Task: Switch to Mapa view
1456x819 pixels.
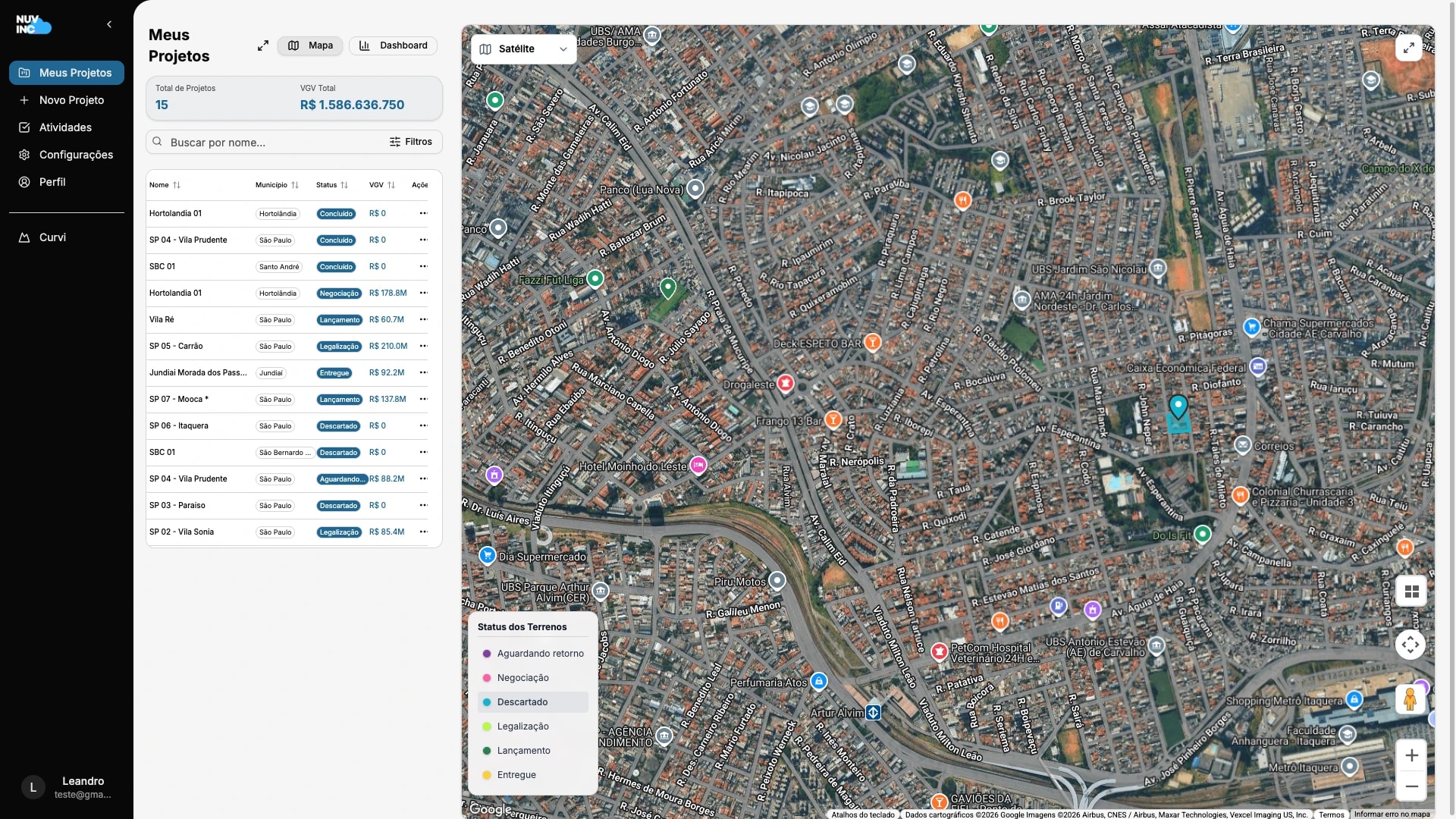Action: pos(310,45)
